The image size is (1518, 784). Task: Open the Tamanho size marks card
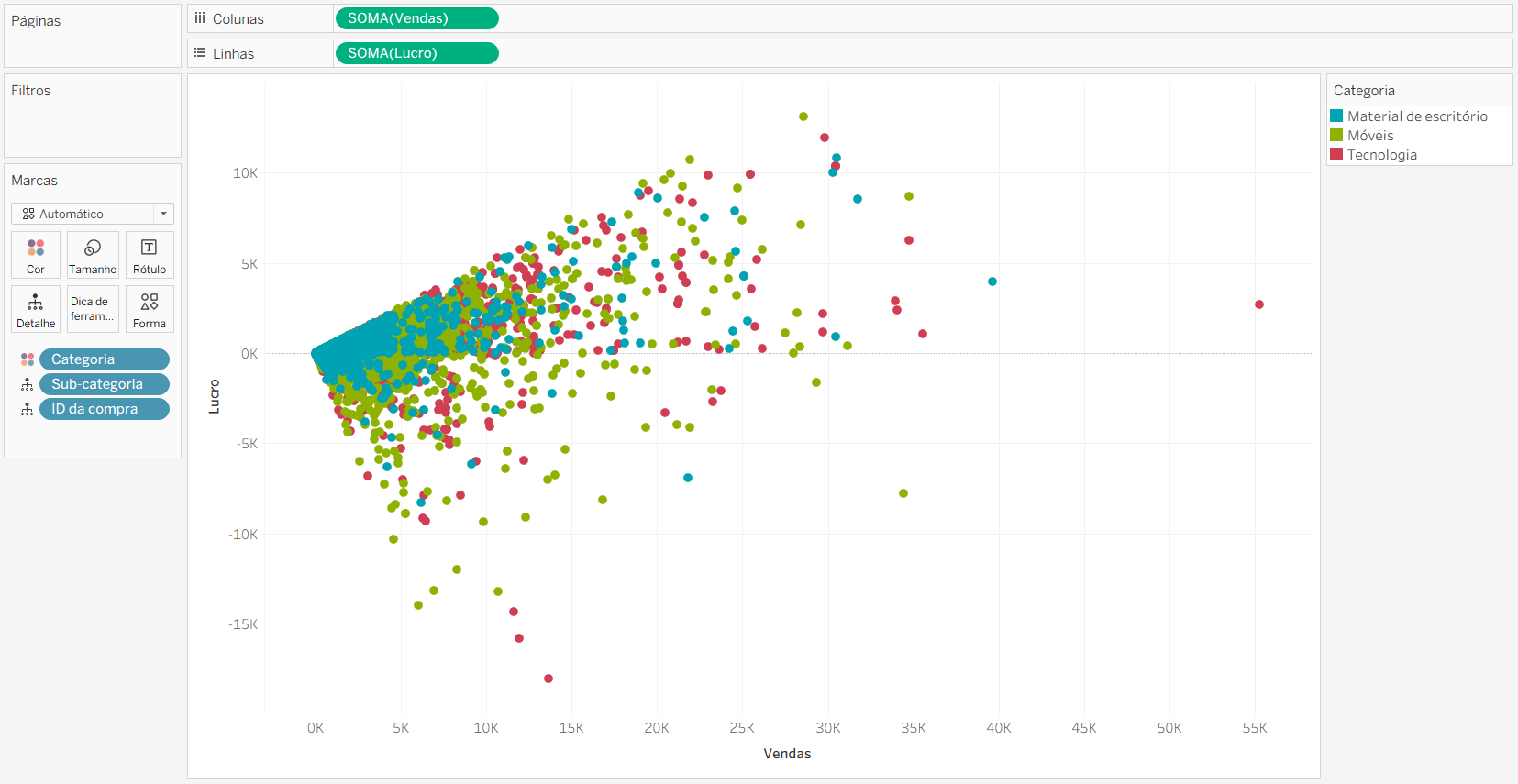click(x=93, y=254)
